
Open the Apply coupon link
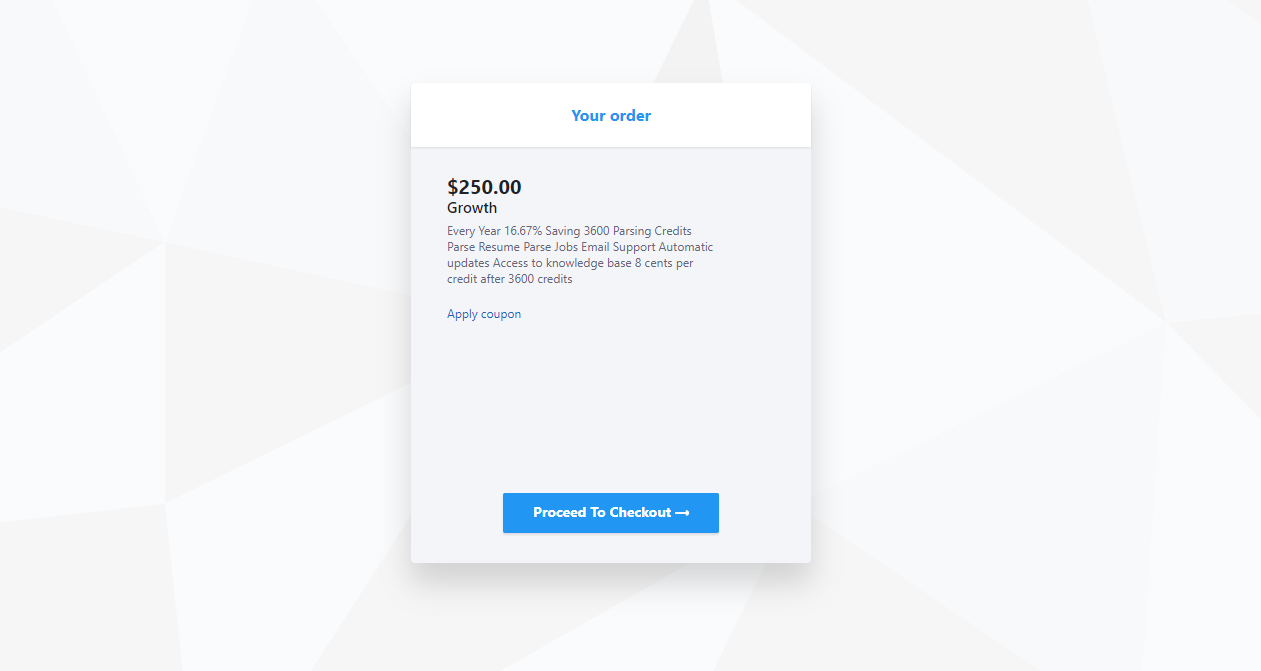(484, 314)
